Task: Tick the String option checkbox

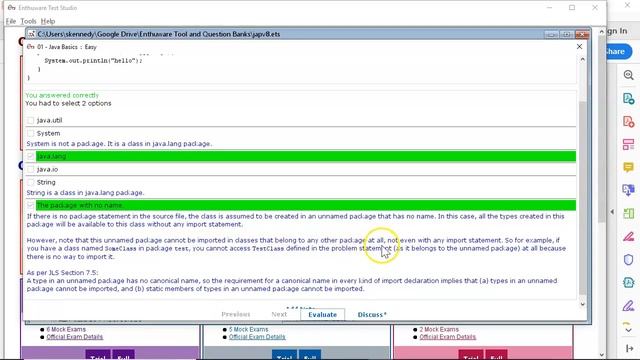Action: (x=30, y=182)
